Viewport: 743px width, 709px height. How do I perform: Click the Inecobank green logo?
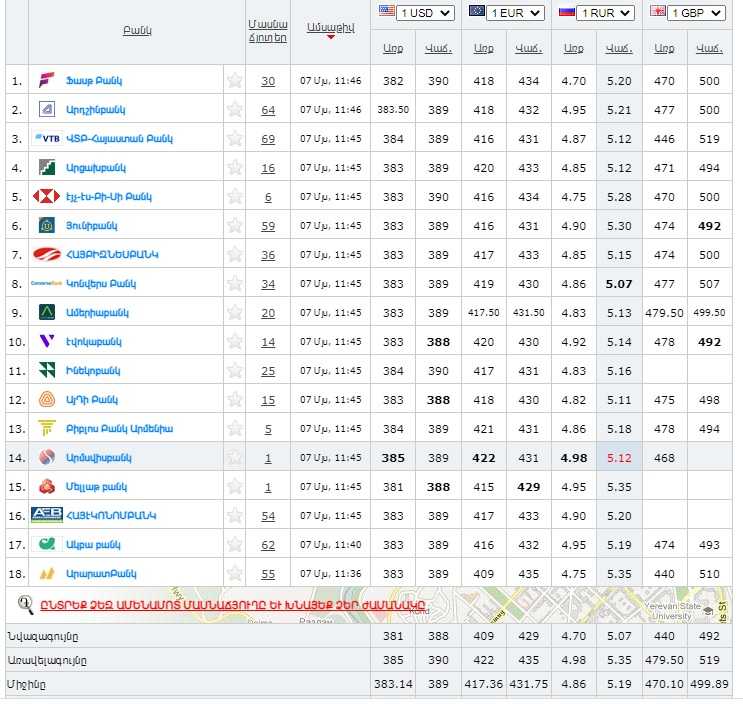tap(47, 370)
